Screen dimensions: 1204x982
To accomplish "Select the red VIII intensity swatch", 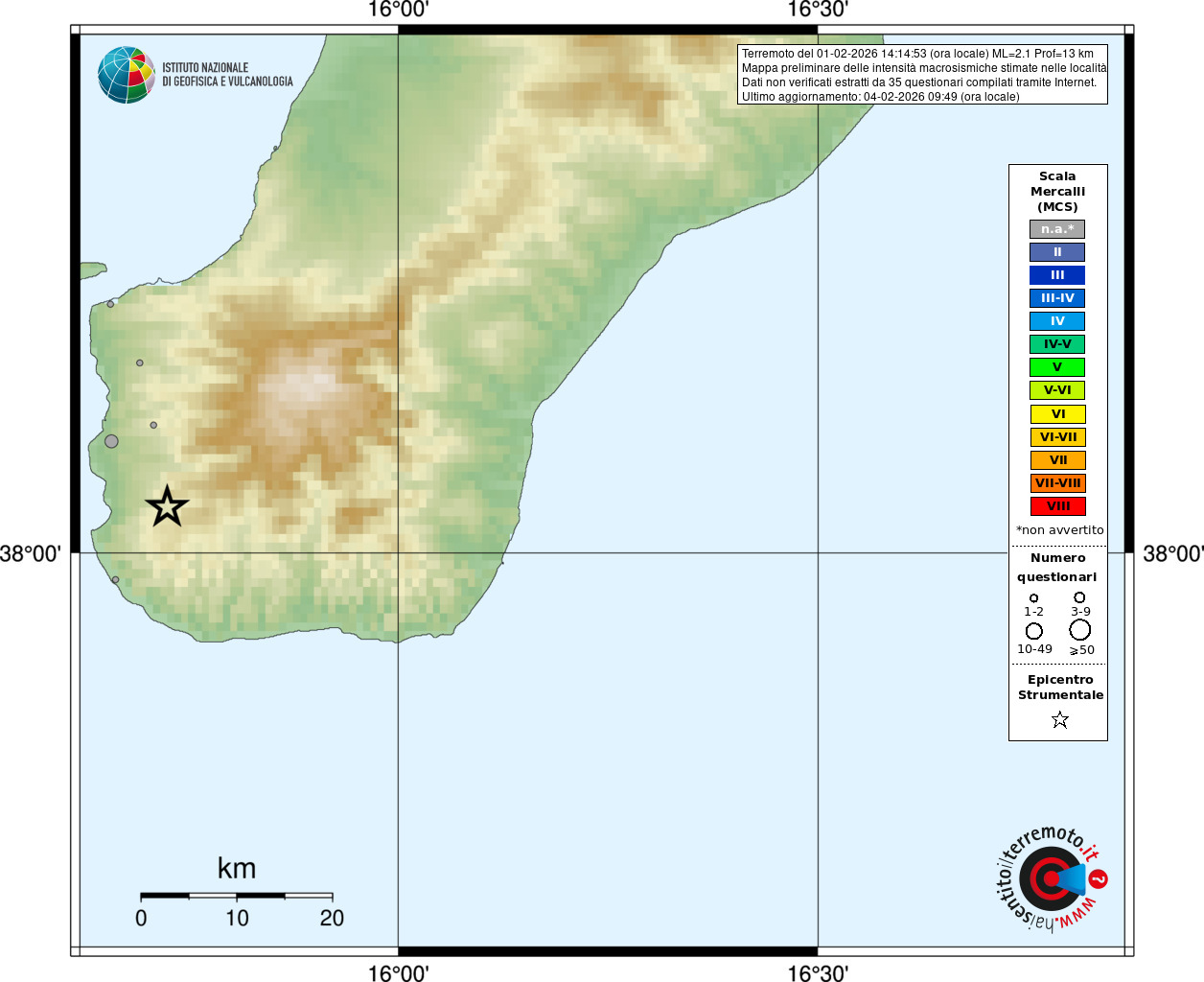I will coord(1057,506).
